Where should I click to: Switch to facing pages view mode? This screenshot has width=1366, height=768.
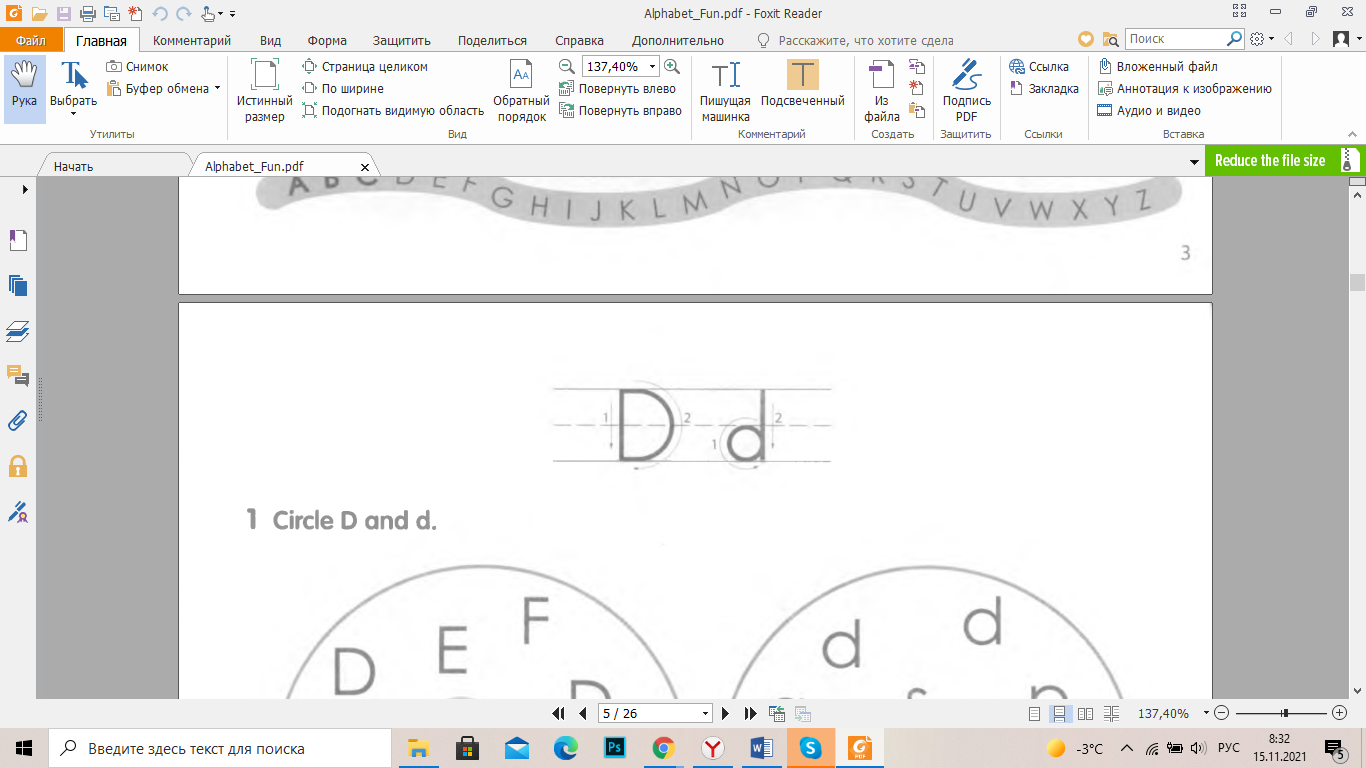tap(1086, 713)
